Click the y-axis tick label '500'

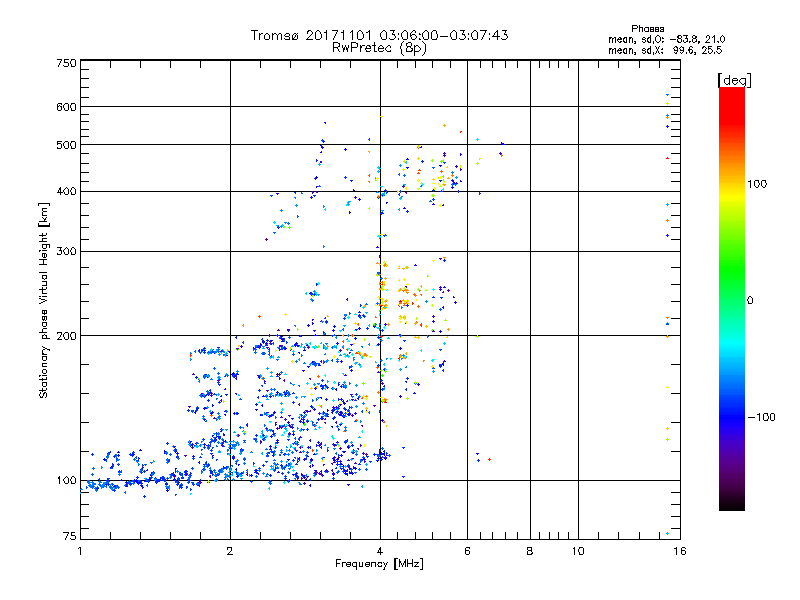click(x=66, y=145)
